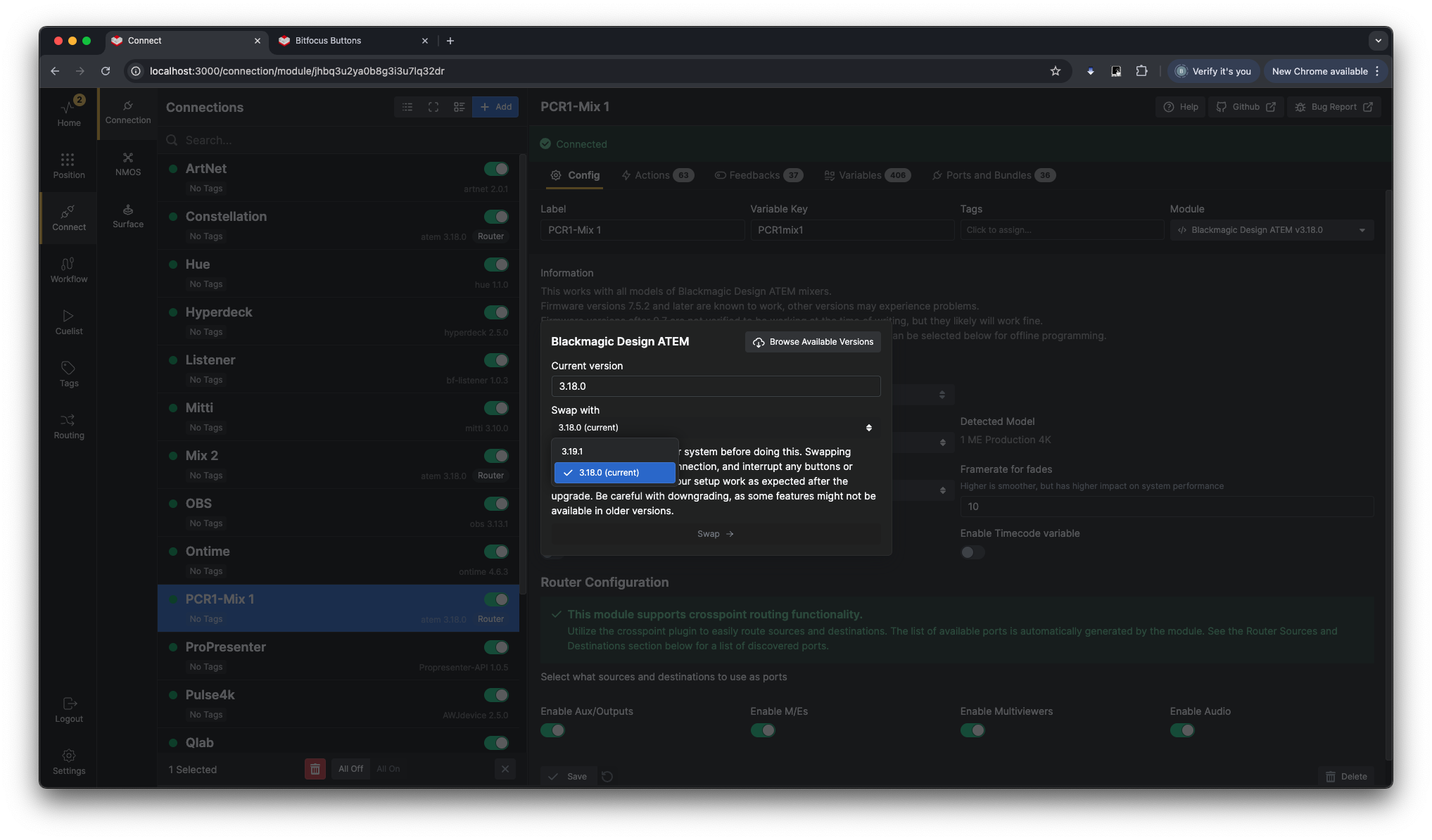Open the Github link button

(1246, 107)
